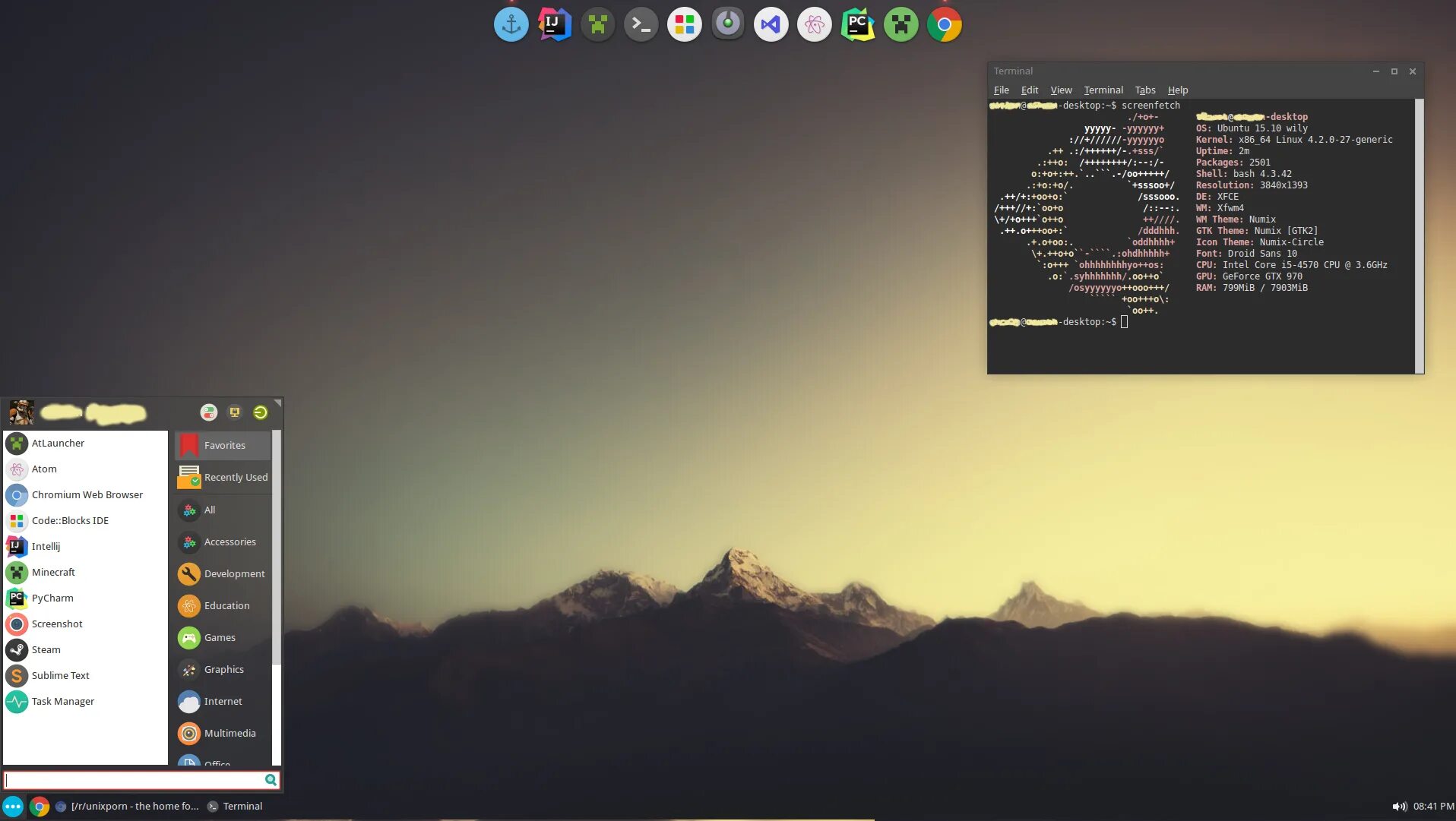
Task: Open Visual Studio Code from the dock
Action: (771, 25)
